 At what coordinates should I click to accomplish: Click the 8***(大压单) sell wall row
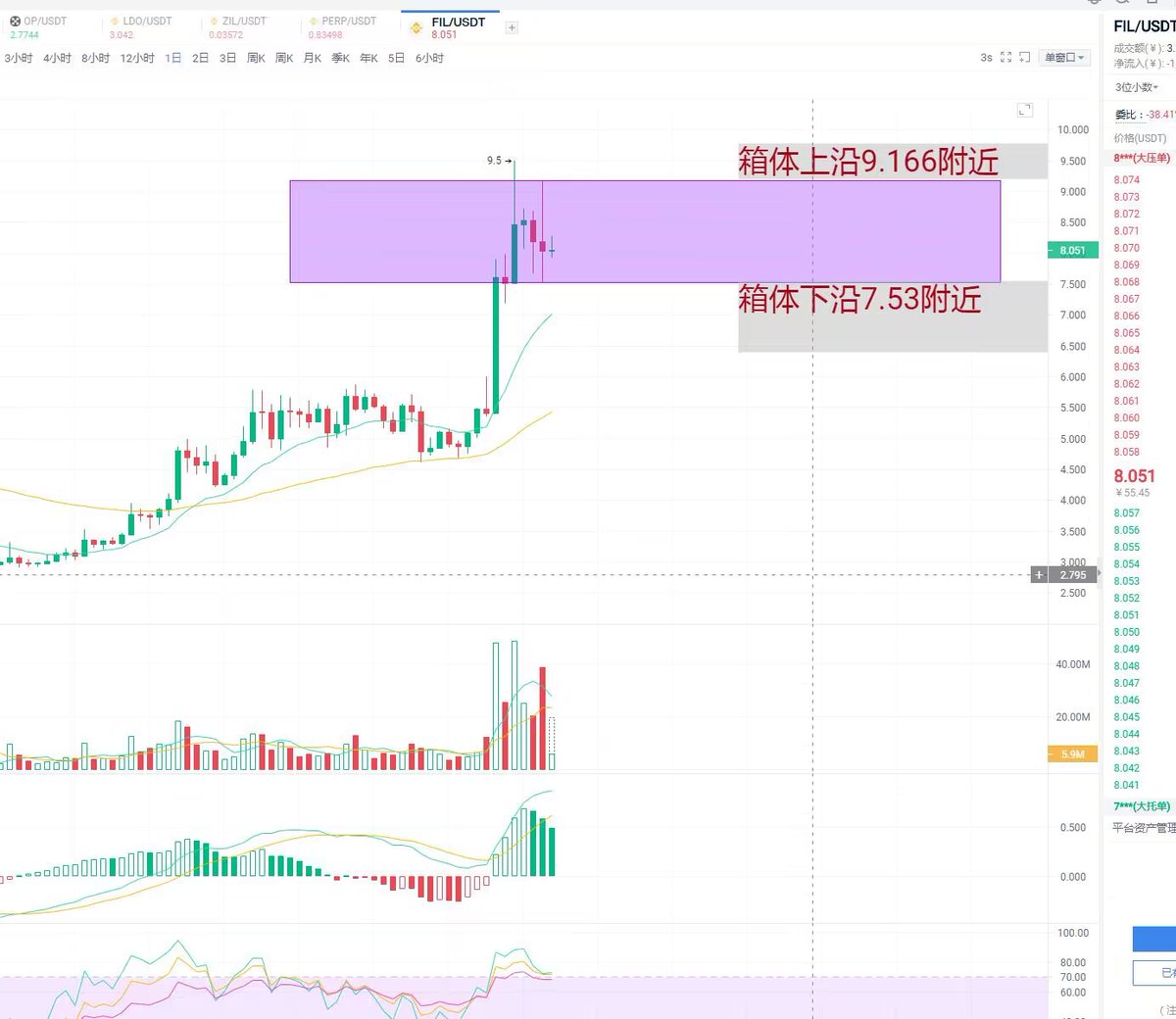coord(1142,158)
